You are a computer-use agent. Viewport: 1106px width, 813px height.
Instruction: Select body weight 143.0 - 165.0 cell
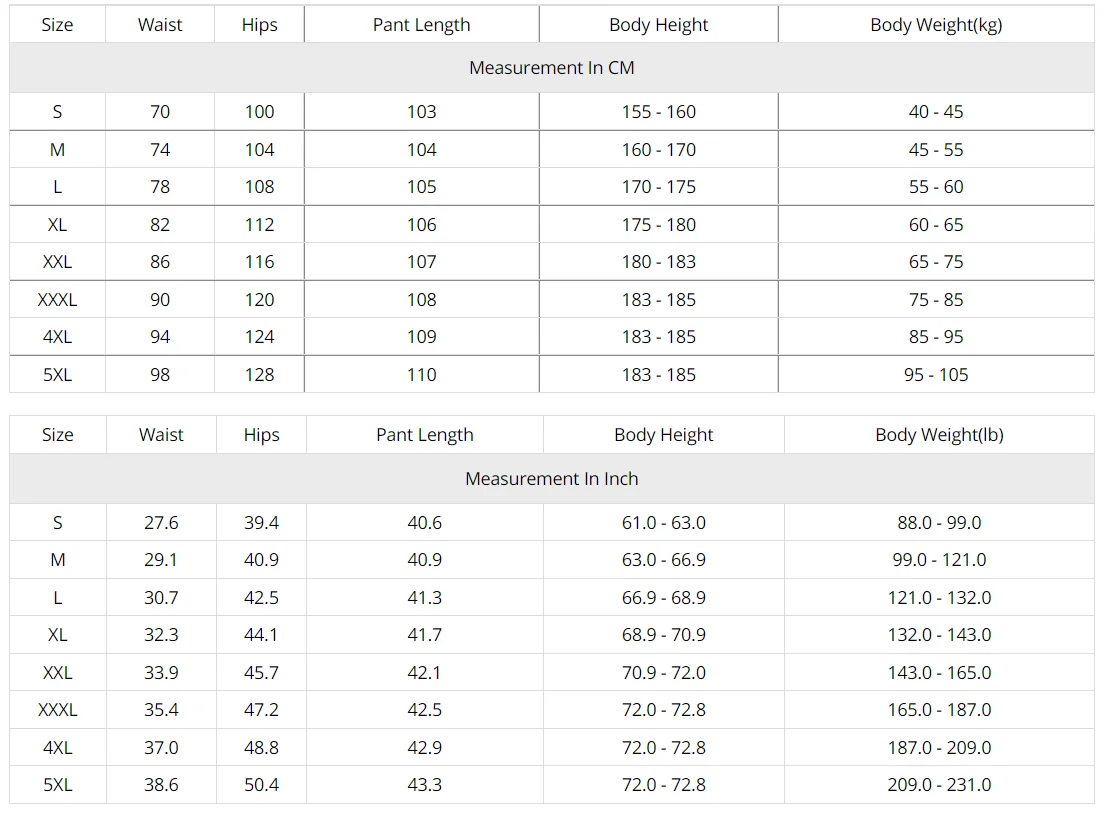pos(940,673)
